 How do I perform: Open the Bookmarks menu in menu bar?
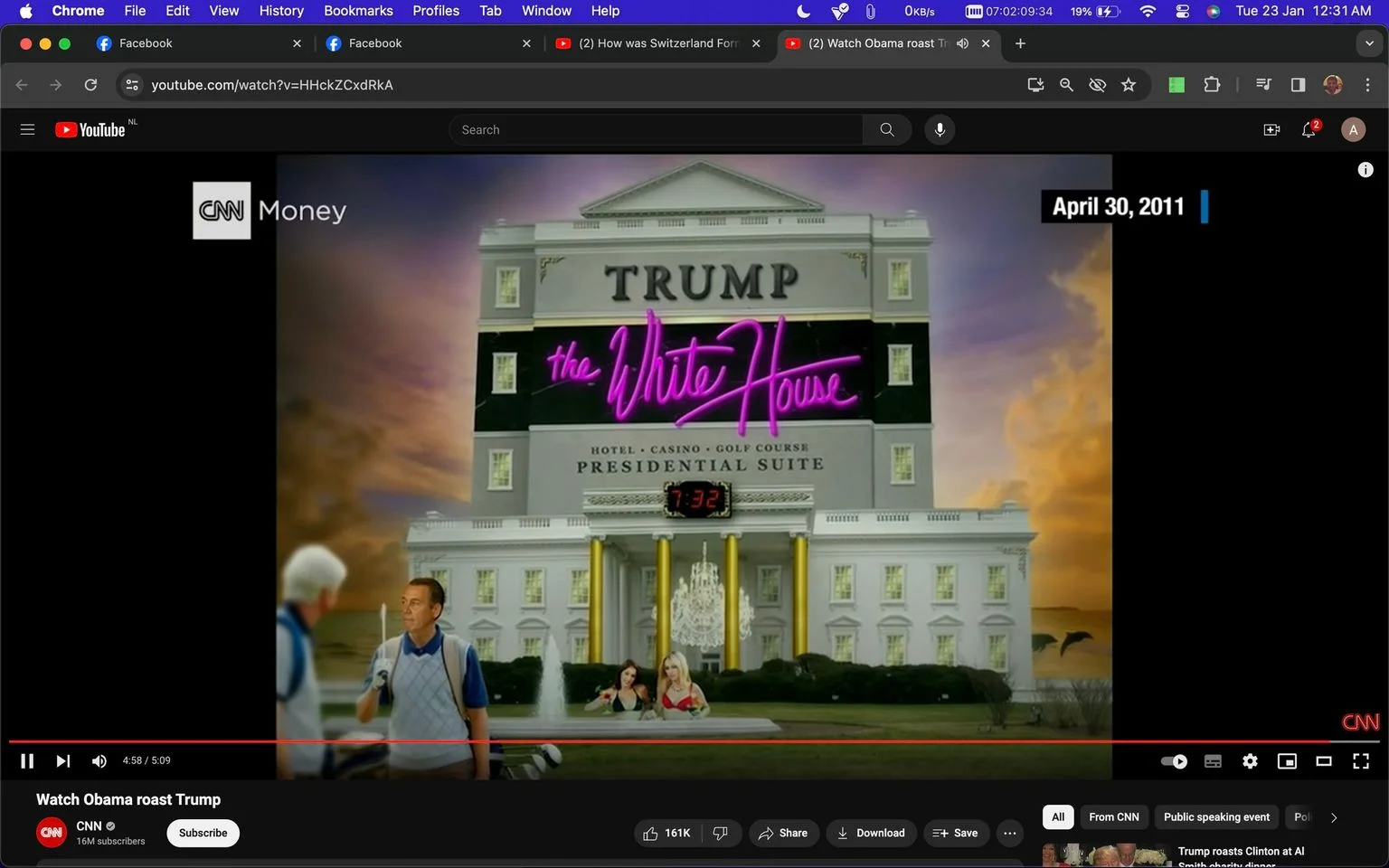point(358,11)
